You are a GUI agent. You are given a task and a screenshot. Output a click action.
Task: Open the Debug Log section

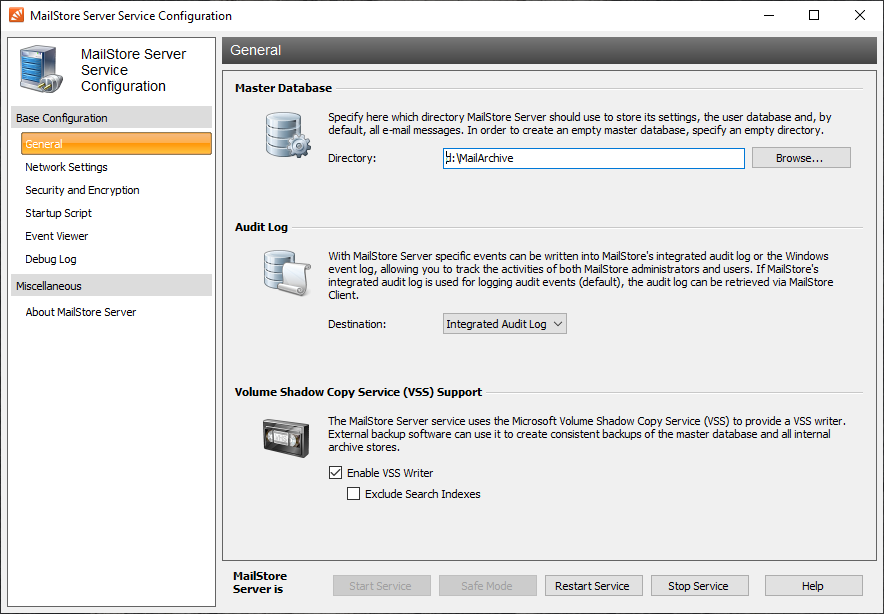click(x=51, y=259)
